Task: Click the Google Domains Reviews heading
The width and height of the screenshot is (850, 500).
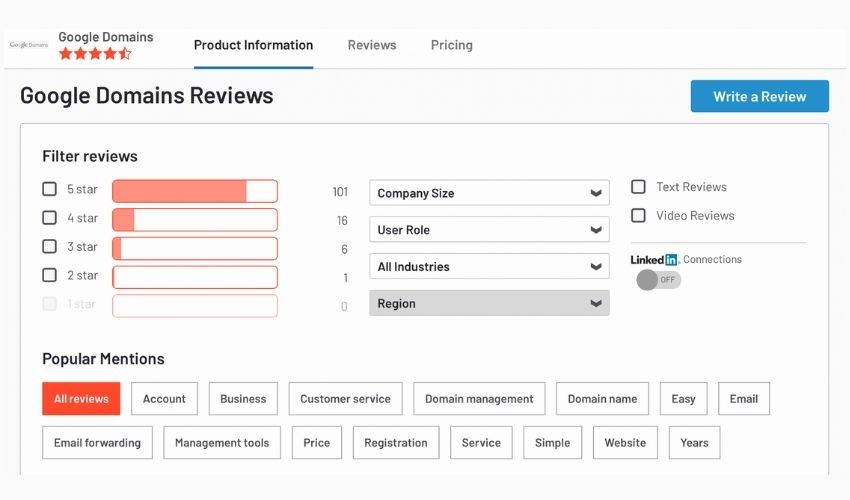Action: [x=147, y=95]
